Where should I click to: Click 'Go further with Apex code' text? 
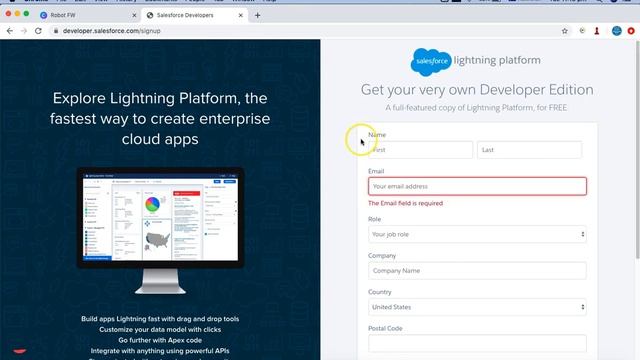(160, 340)
